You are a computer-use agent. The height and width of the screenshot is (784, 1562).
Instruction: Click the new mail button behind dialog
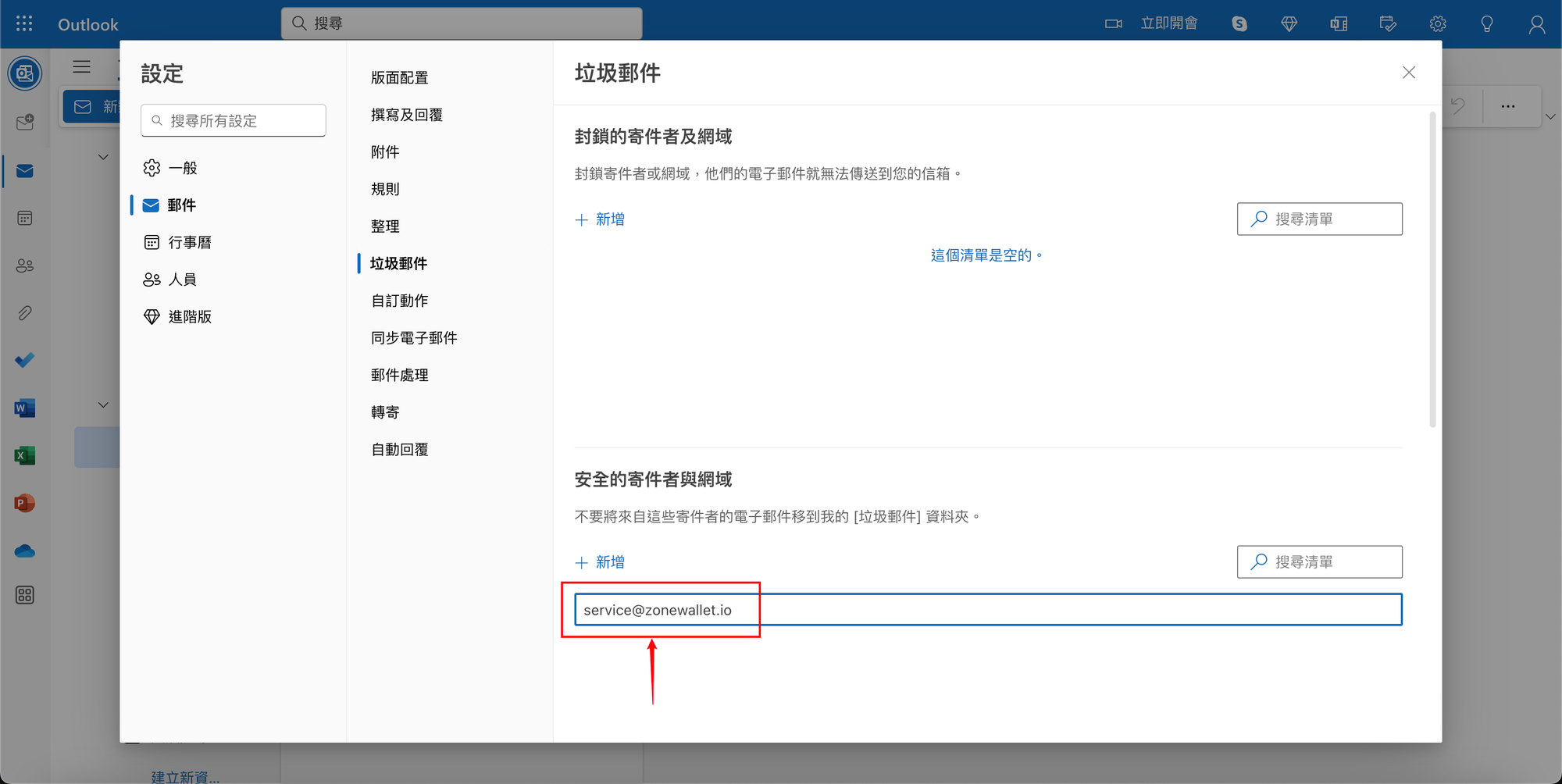coord(91,106)
